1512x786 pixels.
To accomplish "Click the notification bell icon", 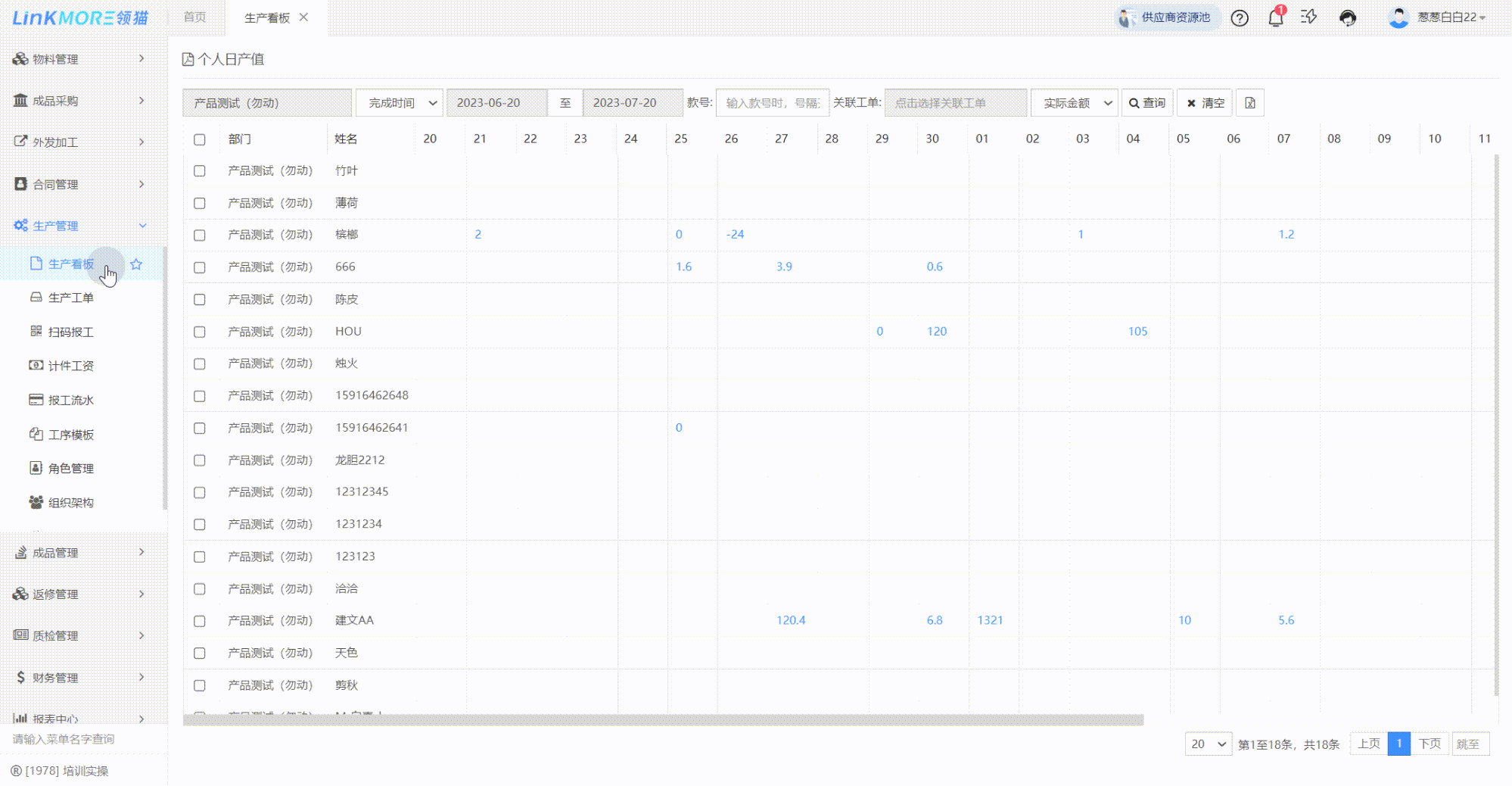I will [1275, 17].
